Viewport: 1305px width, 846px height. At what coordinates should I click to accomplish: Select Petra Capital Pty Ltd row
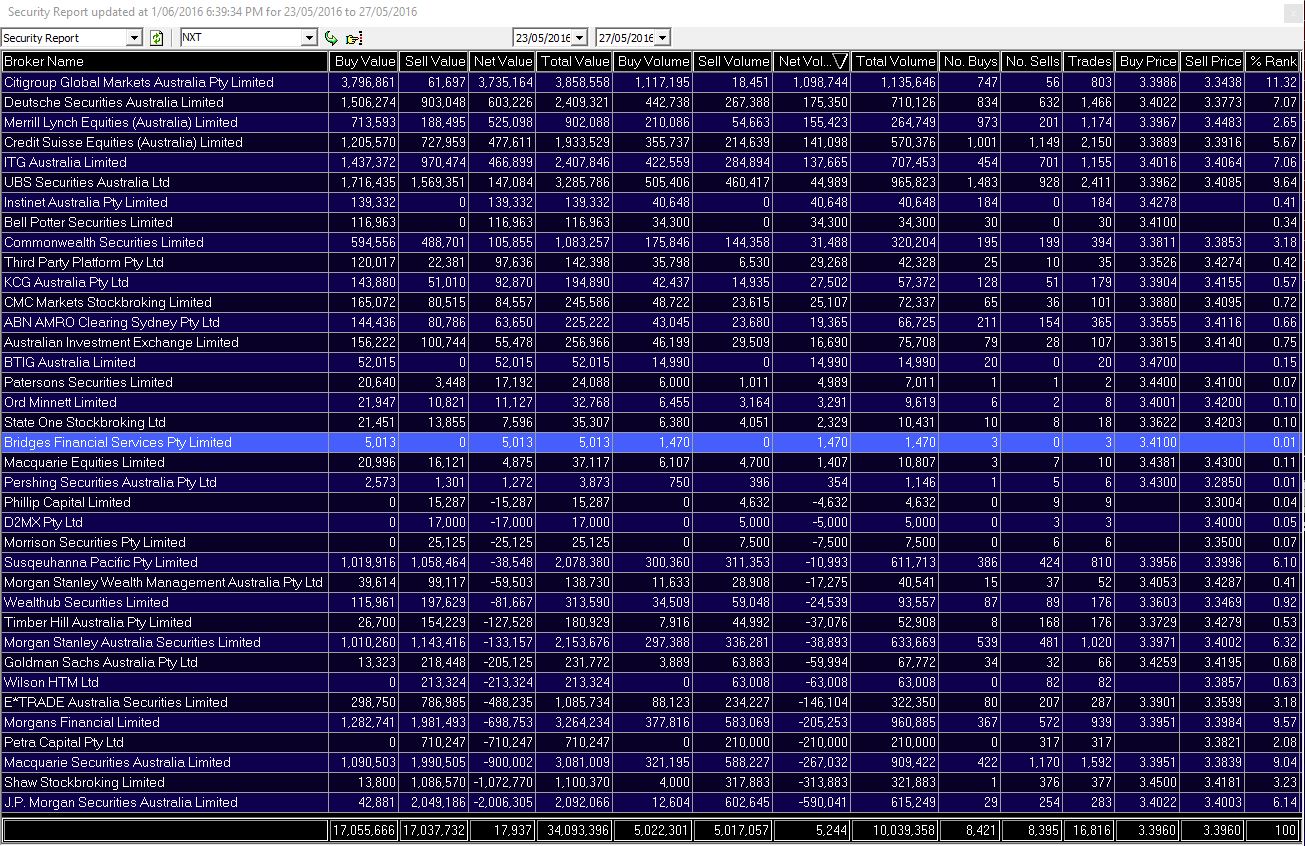click(x=650, y=742)
